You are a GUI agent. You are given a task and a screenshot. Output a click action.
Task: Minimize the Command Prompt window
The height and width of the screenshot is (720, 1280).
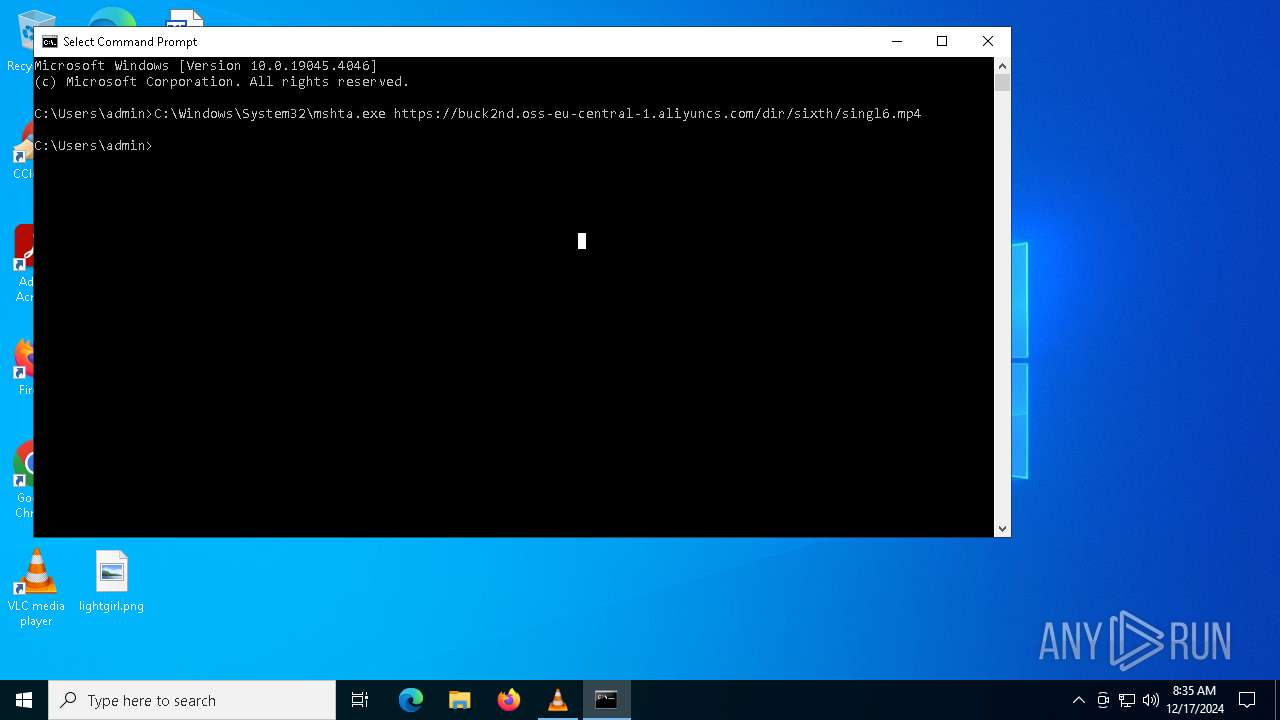[896, 41]
